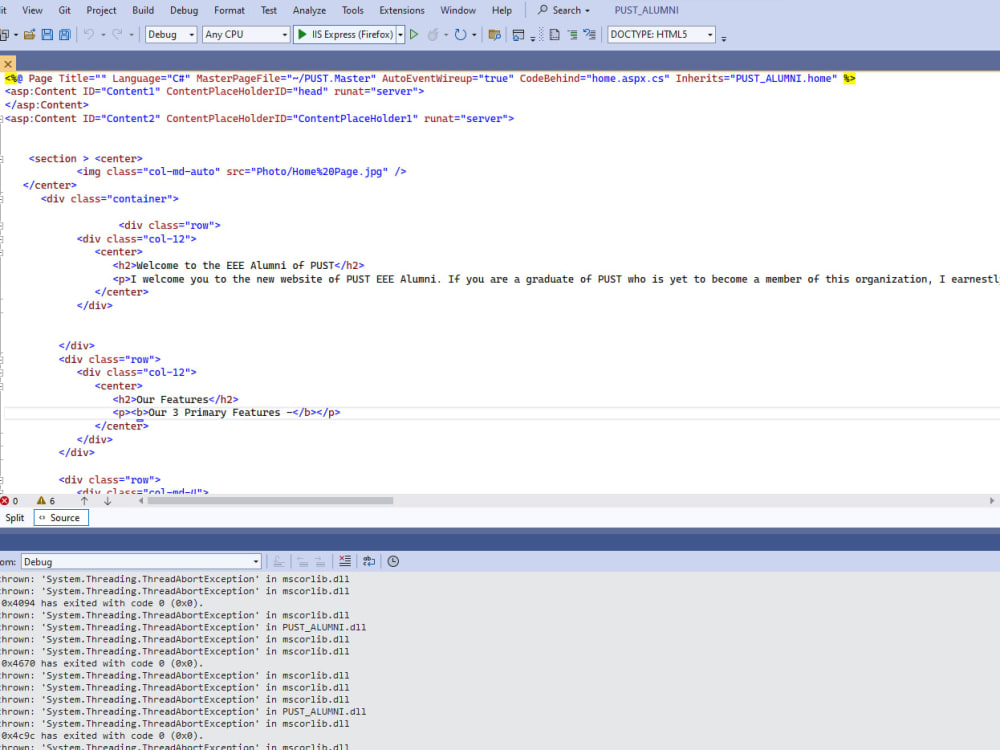Image resolution: width=1000 pixels, height=750 pixels.
Task: Click left scroll arrow of editor scrollbar
Action: [x=141, y=501]
